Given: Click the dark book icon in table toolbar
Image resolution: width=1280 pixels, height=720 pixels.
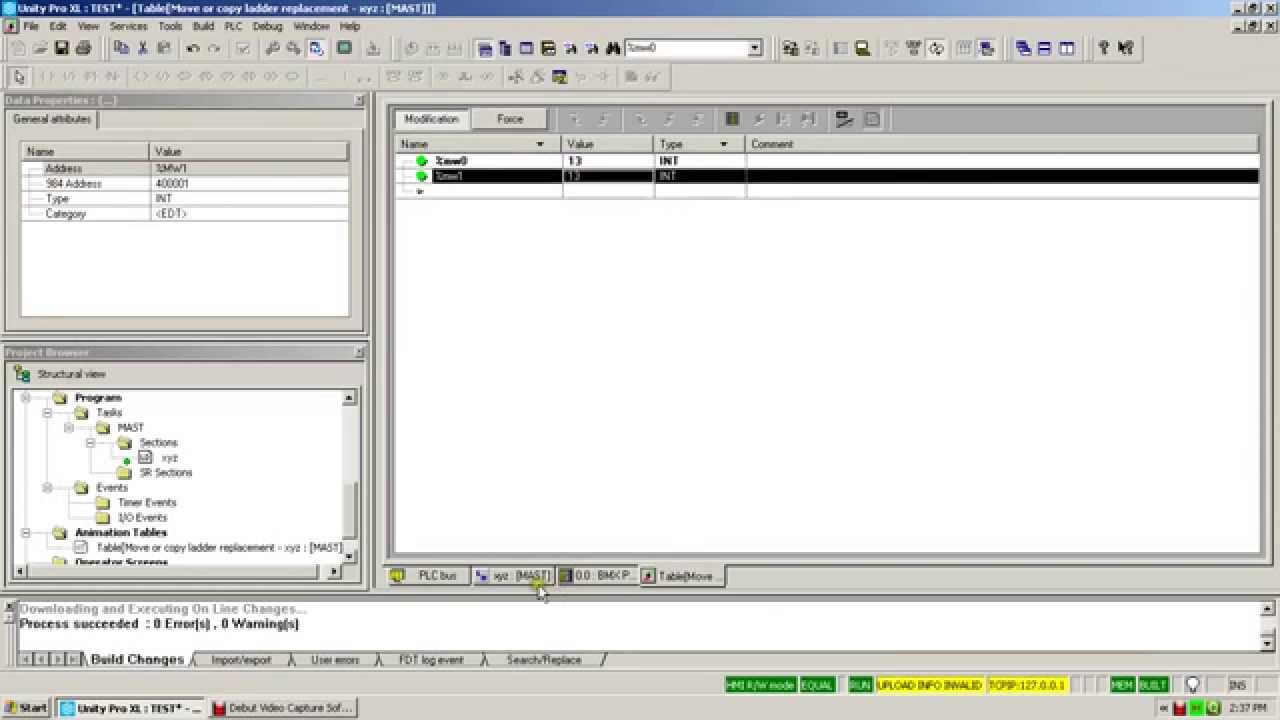Looking at the screenshot, I should tap(732, 119).
